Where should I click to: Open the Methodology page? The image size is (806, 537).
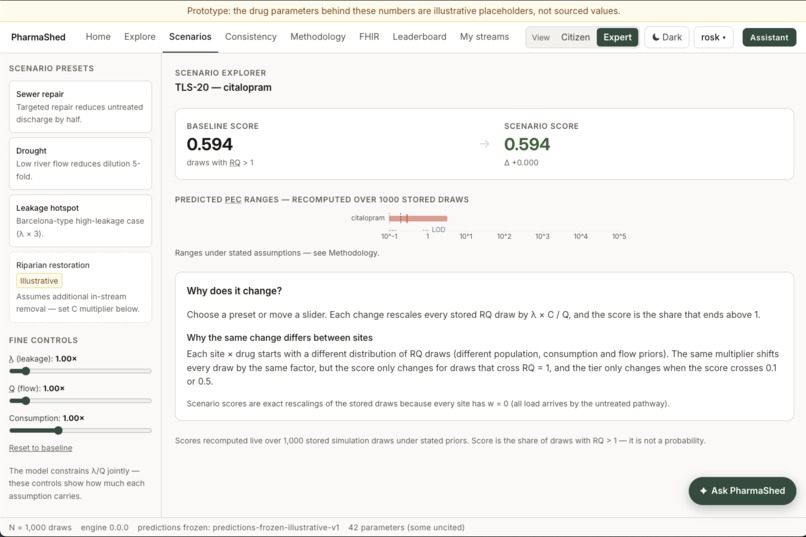tap(318, 36)
